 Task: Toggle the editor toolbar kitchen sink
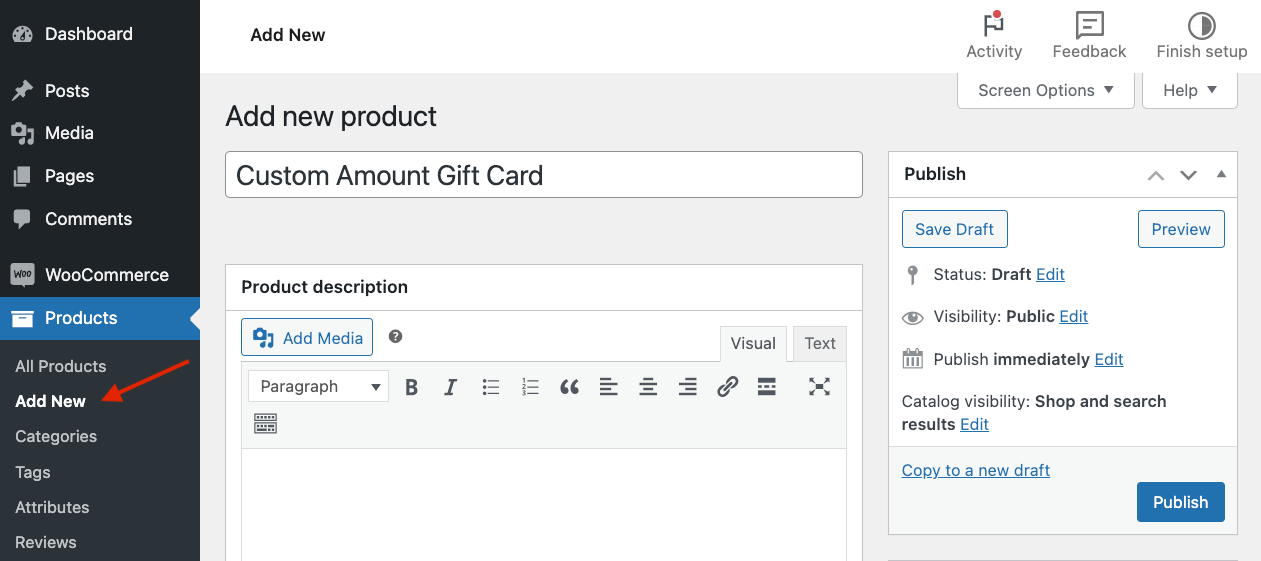click(265, 424)
